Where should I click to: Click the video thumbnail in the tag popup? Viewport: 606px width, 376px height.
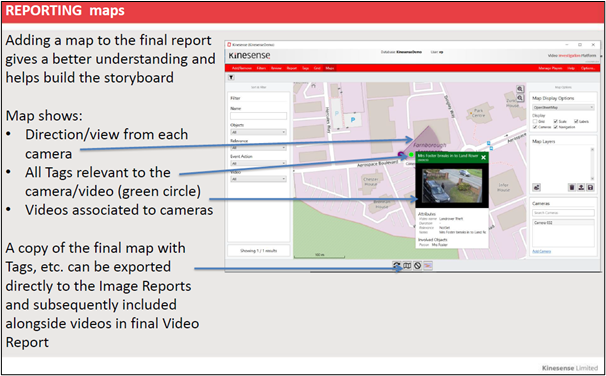point(452,186)
